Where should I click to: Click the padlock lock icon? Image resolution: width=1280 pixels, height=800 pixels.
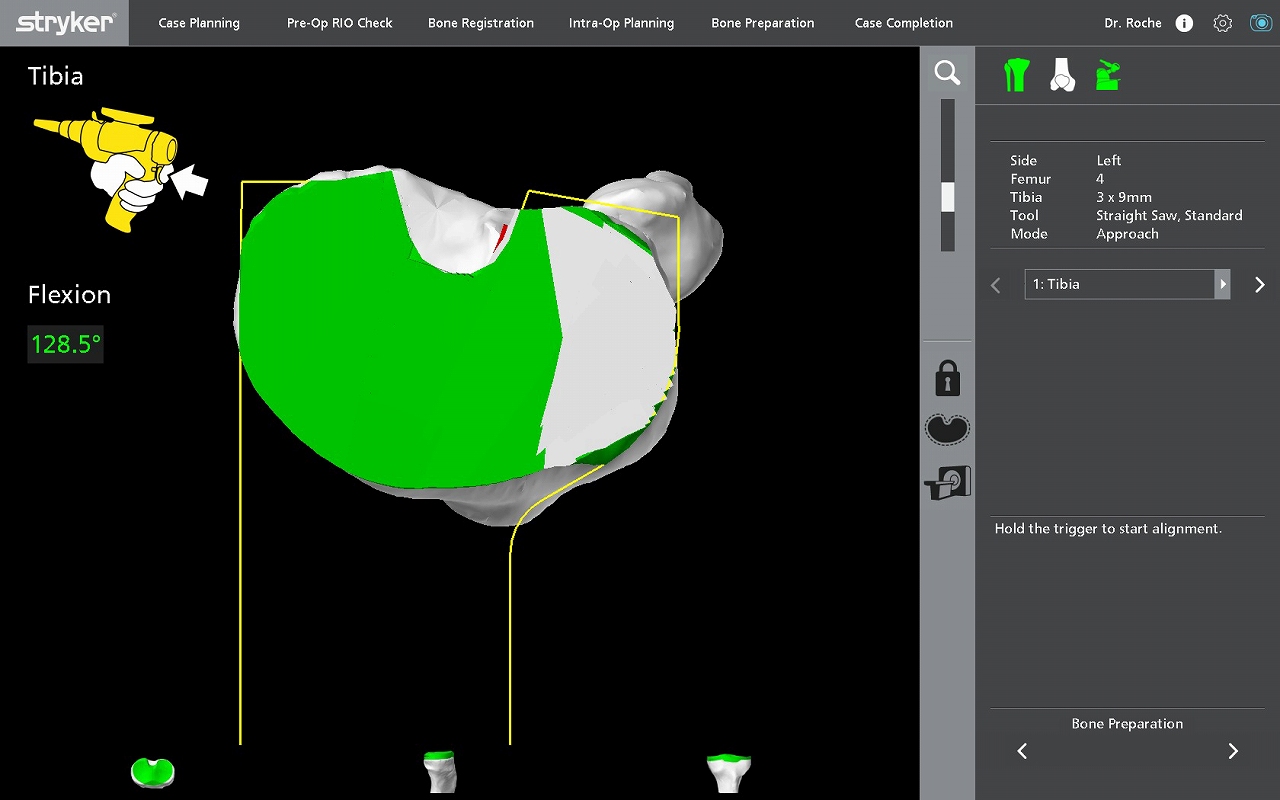947,379
